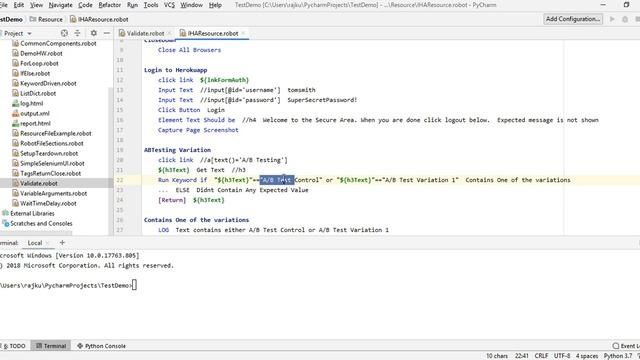Click the Python 3.7 interpreter indicator
The width and height of the screenshot is (640, 360).
pyautogui.click(x=618, y=356)
